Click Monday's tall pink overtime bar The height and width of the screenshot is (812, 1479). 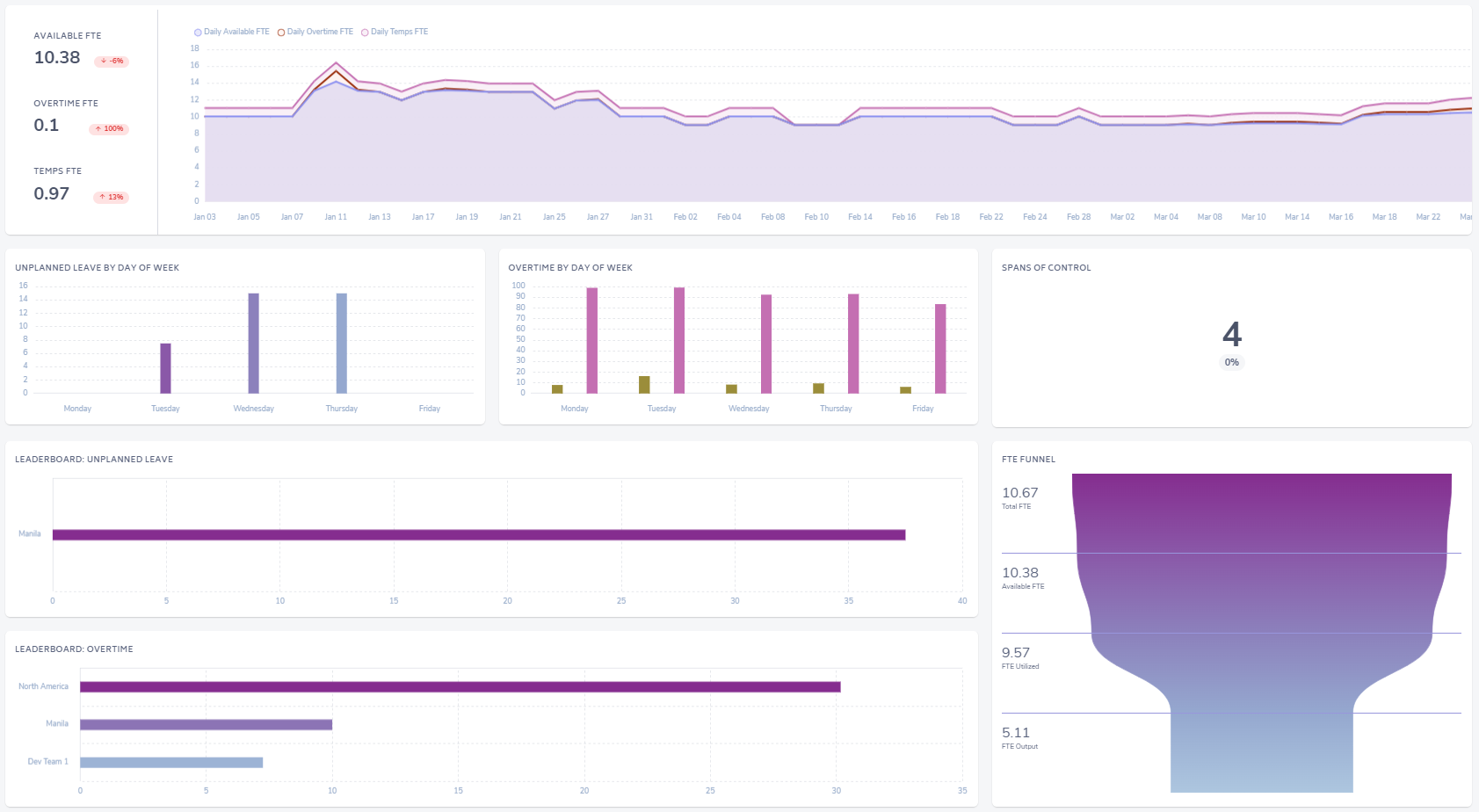click(x=592, y=341)
